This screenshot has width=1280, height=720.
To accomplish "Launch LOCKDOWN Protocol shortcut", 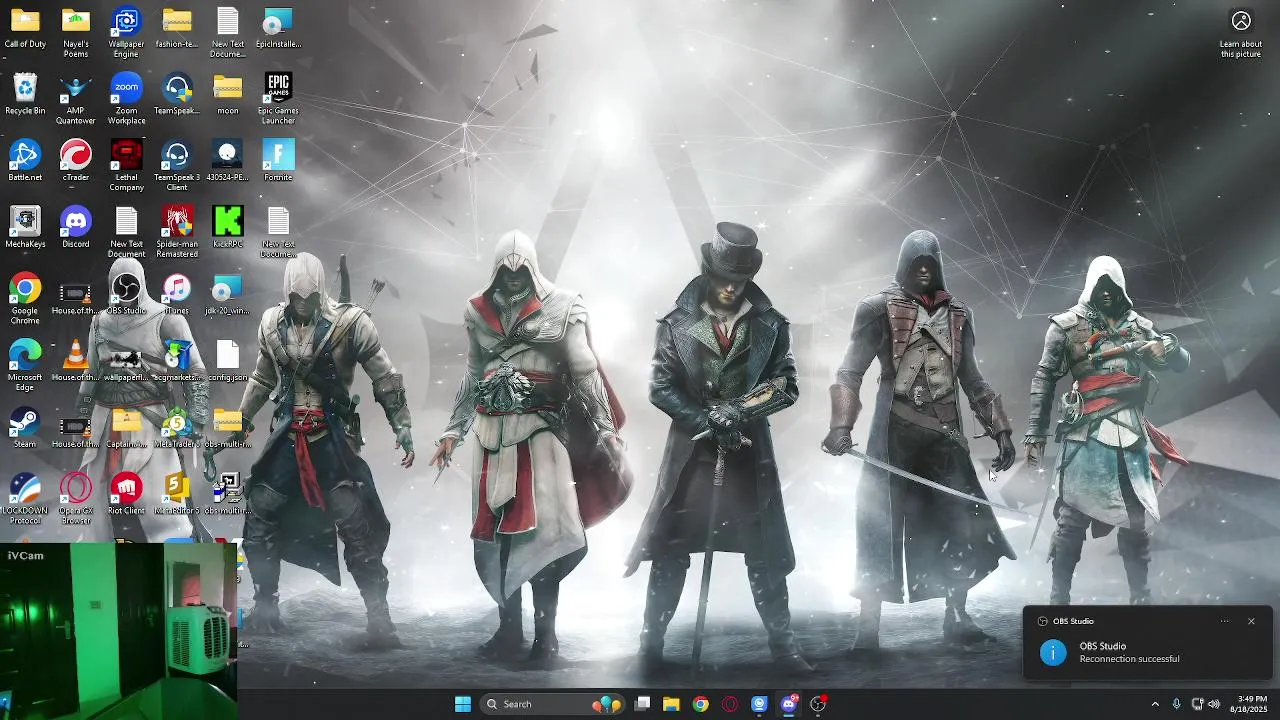I will click(25, 499).
